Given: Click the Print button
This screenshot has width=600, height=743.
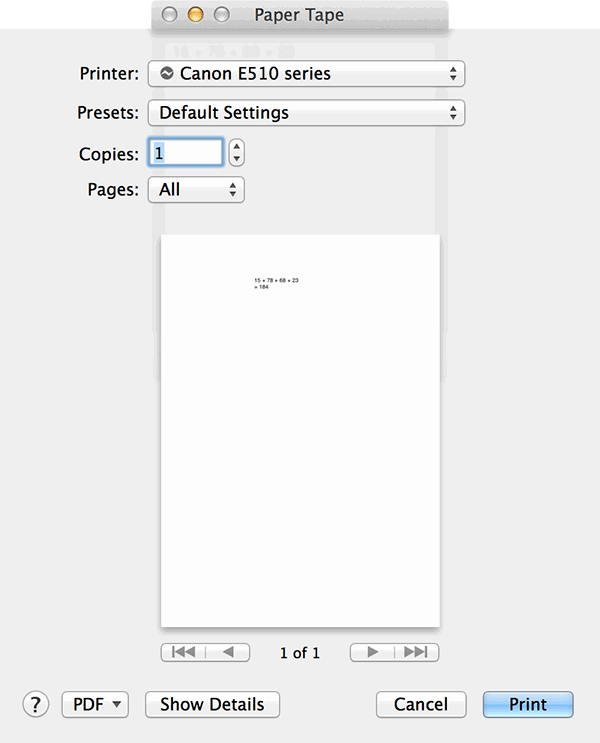Looking at the screenshot, I should pyautogui.click(x=528, y=704).
